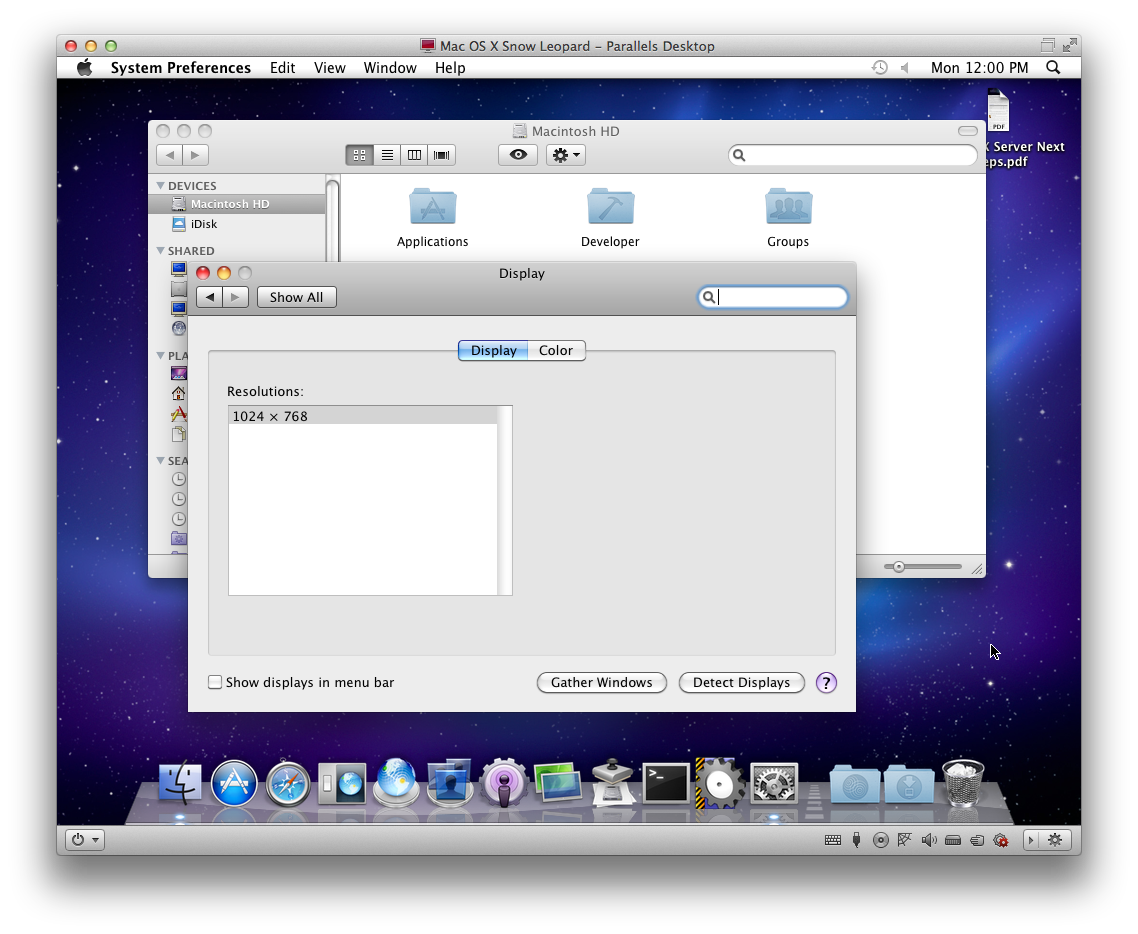Collapse the DEVICES section in Finder sidebar
The height and width of the screenshot is (934, 1138).
click(x=160, y=186)
